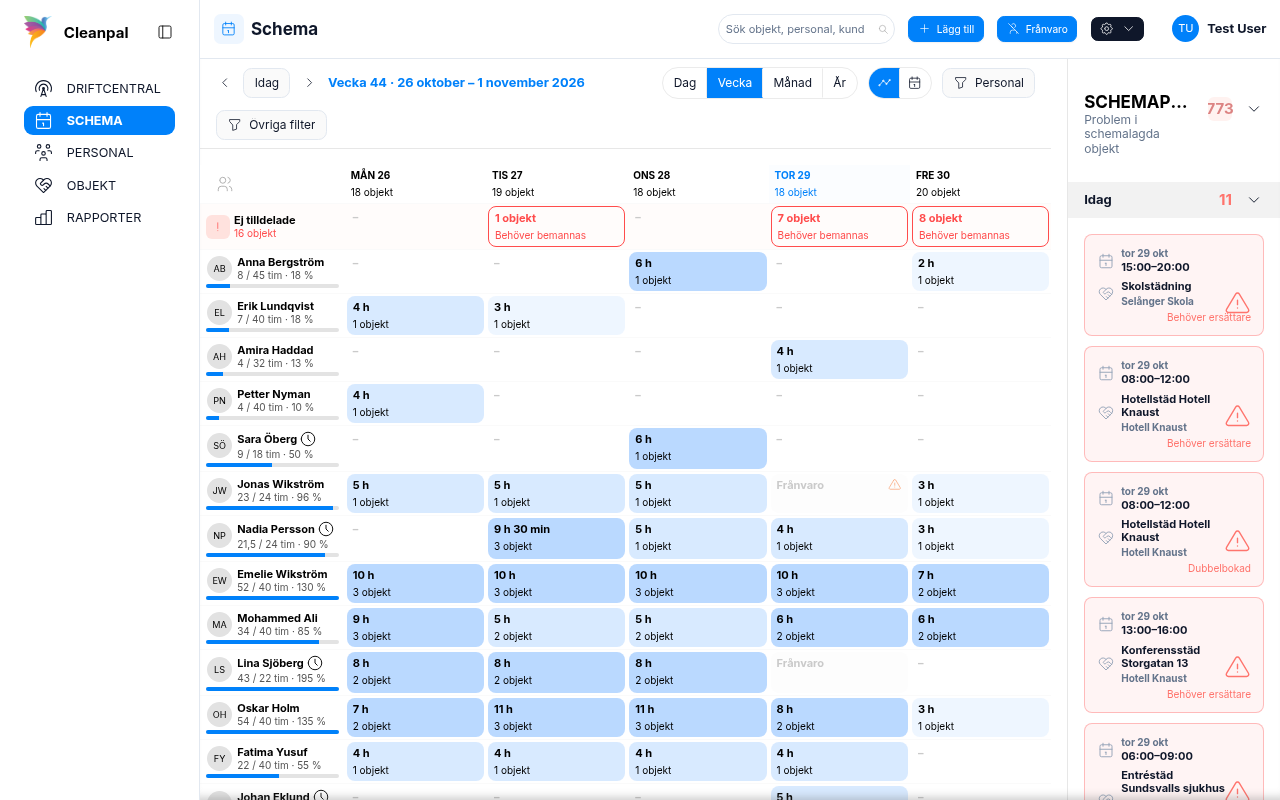Click the Frånvaro warning icon for Jonas Wikström
This screenshot has width=1280, height=800.
pos(895,485)
